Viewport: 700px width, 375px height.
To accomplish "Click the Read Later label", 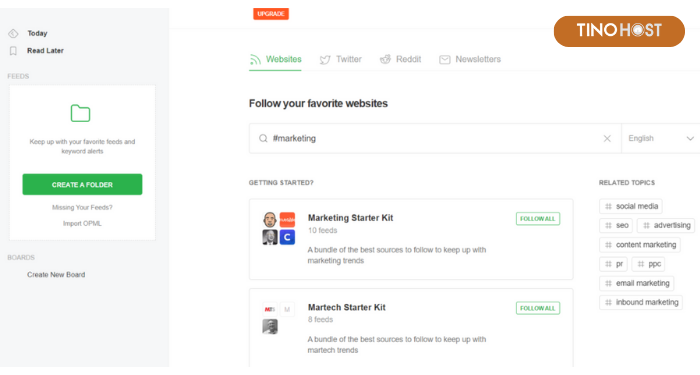I will coord(46,50).
